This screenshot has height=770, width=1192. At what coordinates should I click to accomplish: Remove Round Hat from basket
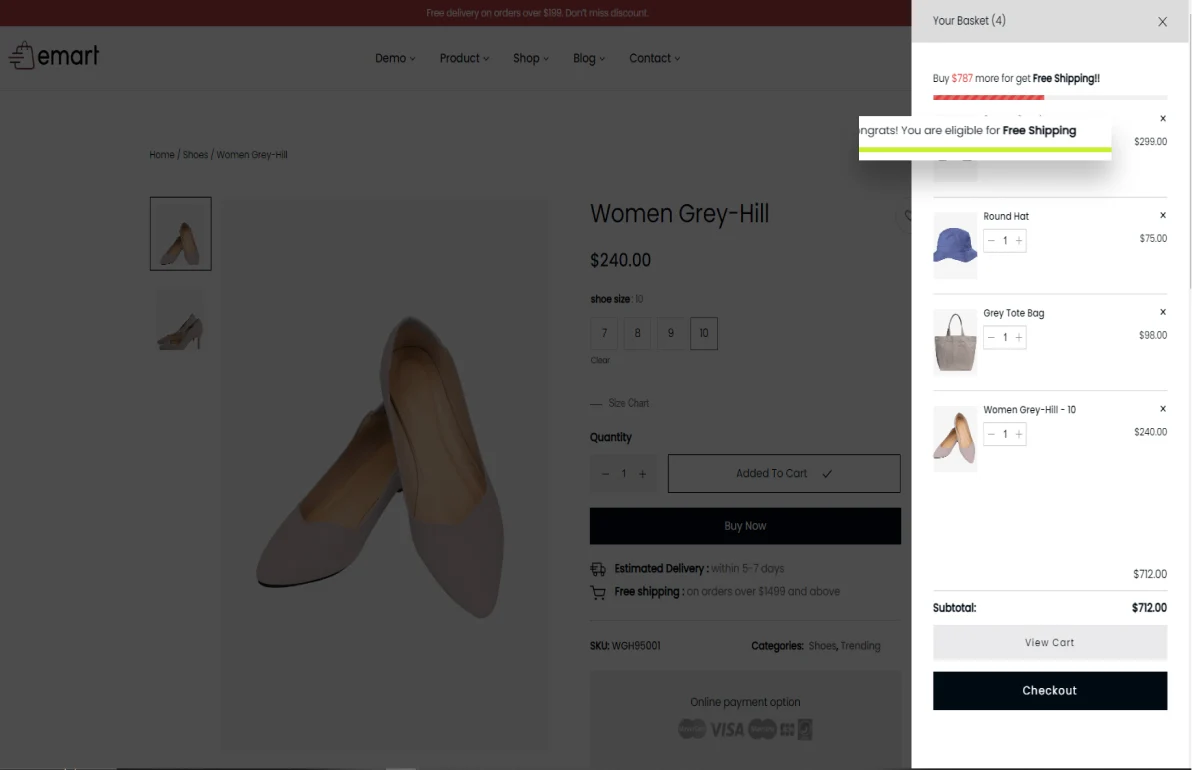click(1162, 216)
